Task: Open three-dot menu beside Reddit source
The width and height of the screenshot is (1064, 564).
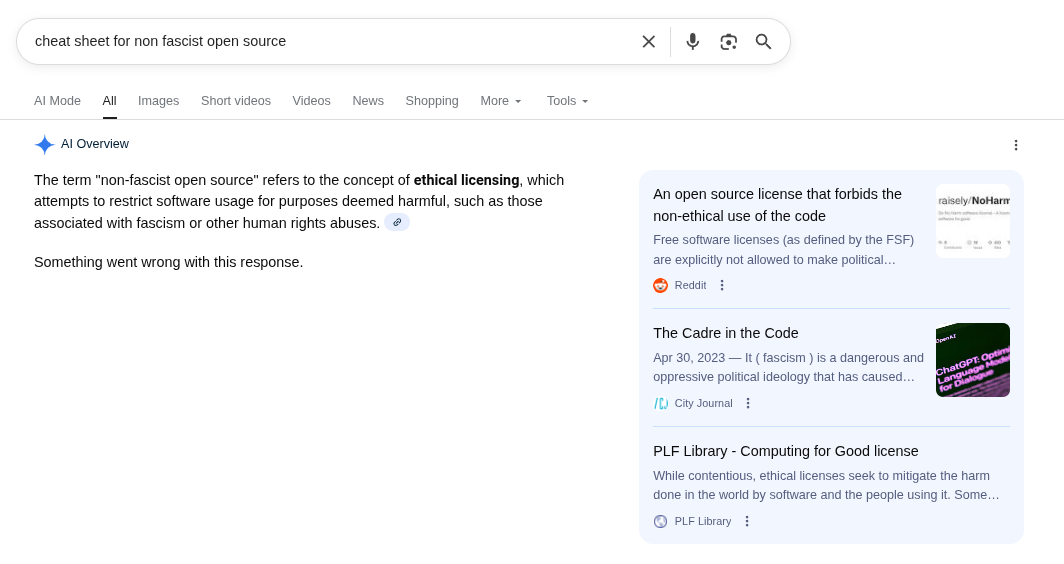Action: [x=721, y=285]
